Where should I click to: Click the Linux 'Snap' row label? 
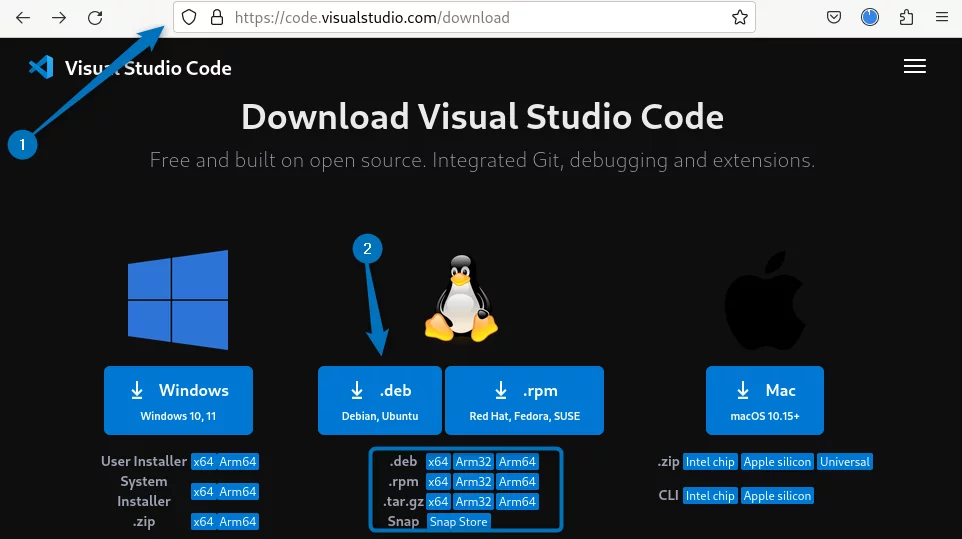pyautogui.click(x=403, y=521)
